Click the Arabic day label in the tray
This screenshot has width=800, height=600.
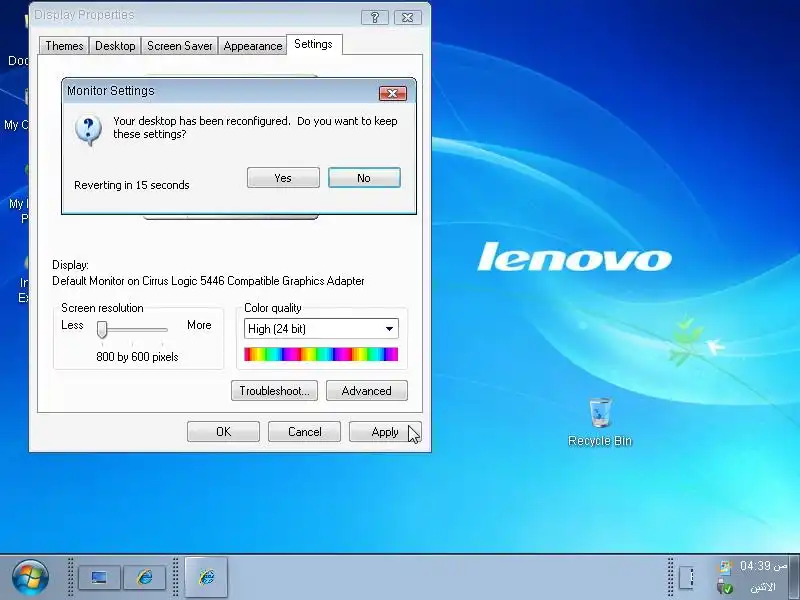coord(764,587)
